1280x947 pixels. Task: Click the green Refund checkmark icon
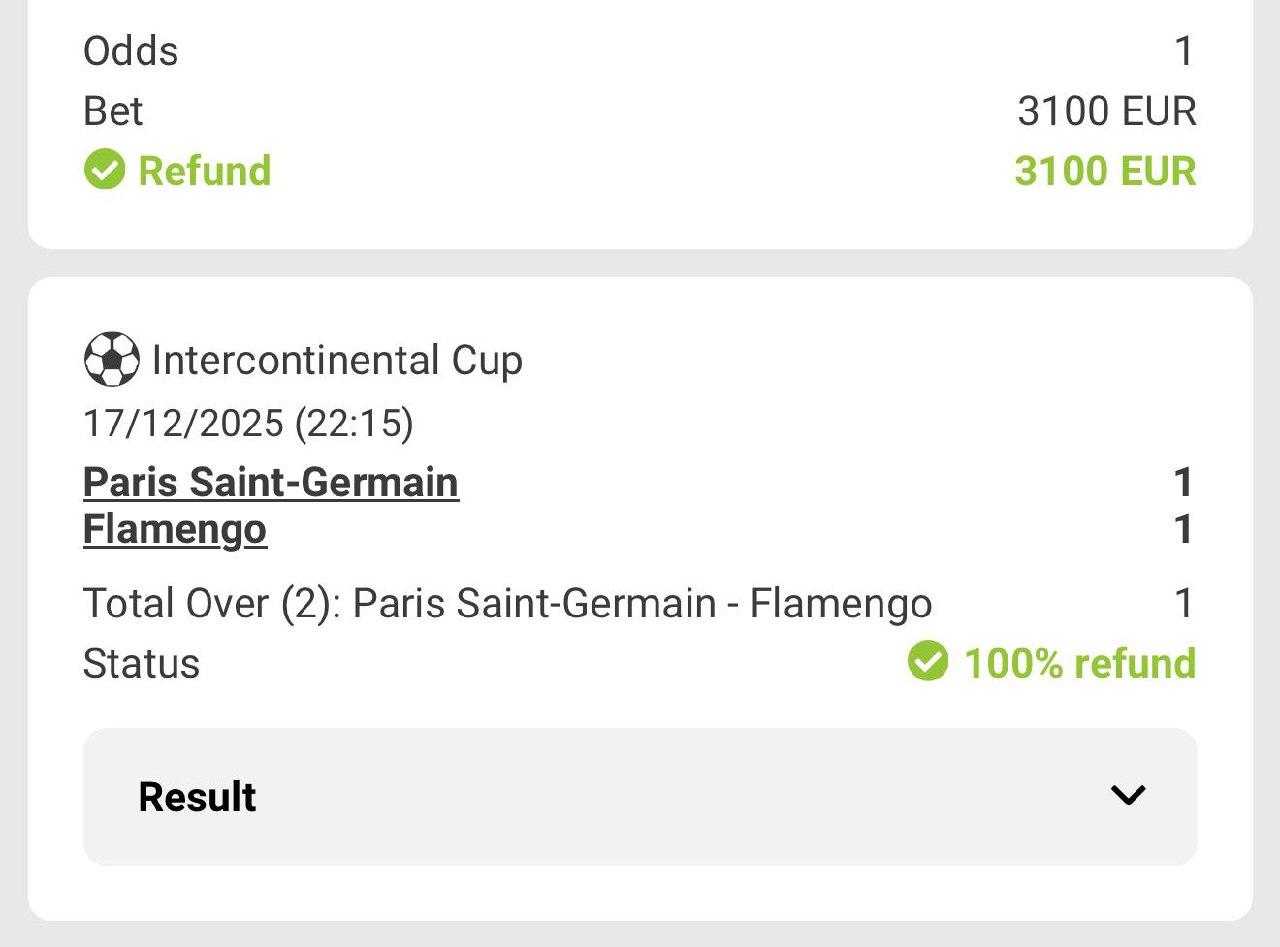[104, 170]
